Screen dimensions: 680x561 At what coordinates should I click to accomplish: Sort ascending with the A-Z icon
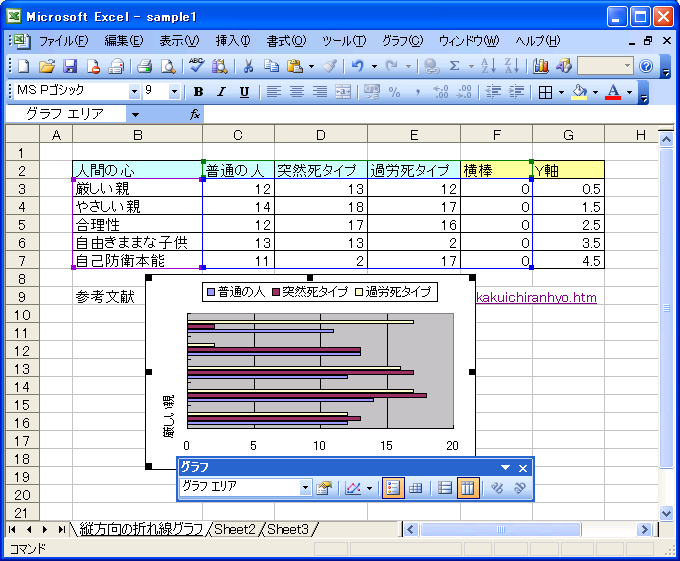click(489, 66)
